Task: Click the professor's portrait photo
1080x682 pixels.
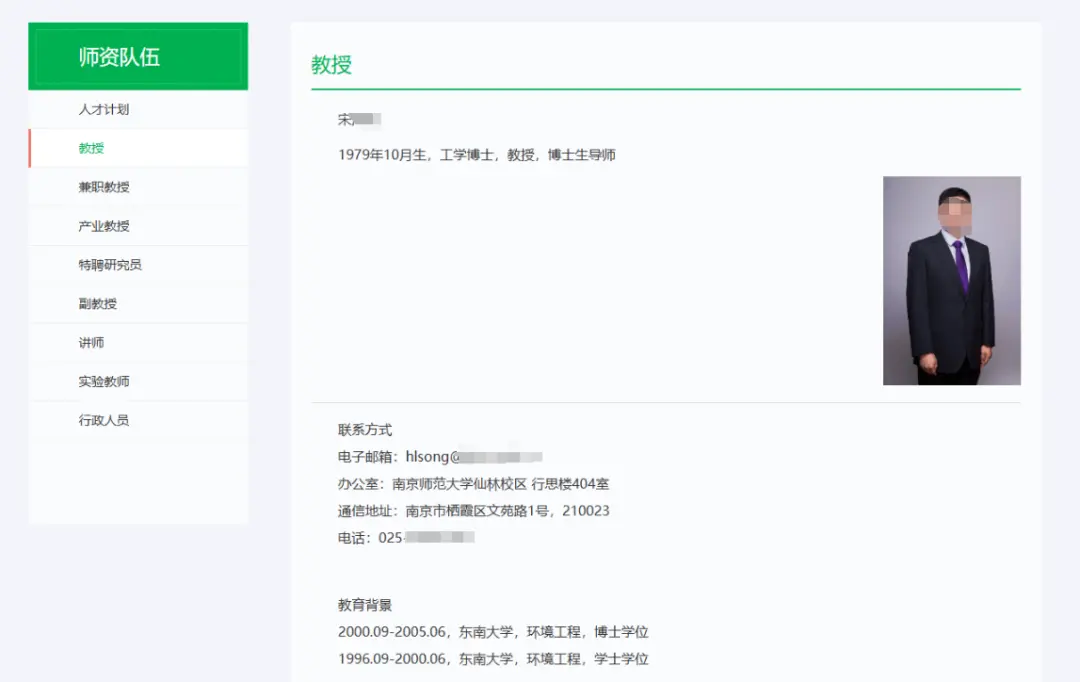Action: pos(951,281)
